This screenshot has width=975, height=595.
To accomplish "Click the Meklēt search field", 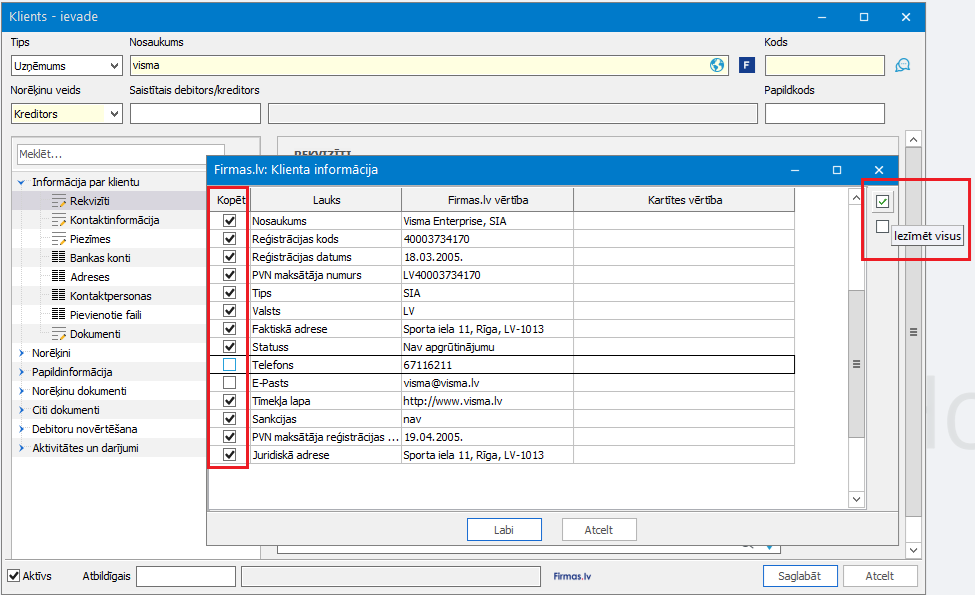I will coord(121,154).
